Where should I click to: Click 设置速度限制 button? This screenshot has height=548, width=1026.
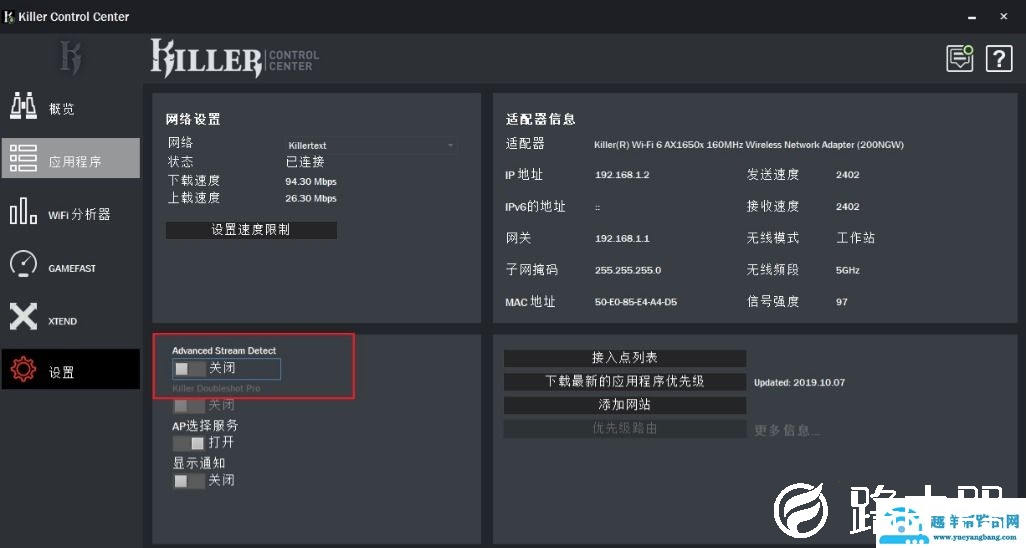point(251,230)
